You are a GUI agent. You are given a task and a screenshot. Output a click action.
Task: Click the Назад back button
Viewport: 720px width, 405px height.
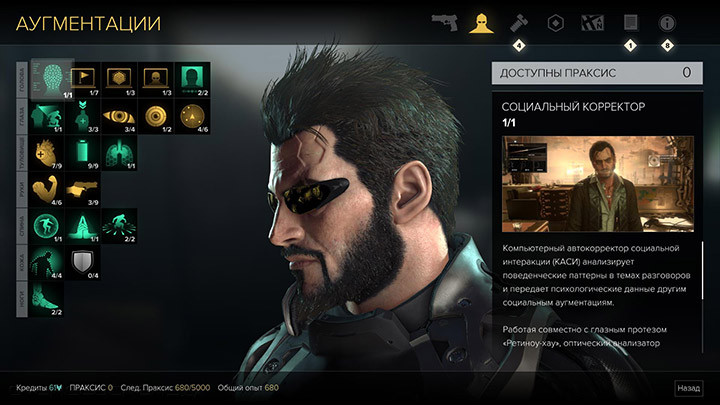(x=688, y=388)
